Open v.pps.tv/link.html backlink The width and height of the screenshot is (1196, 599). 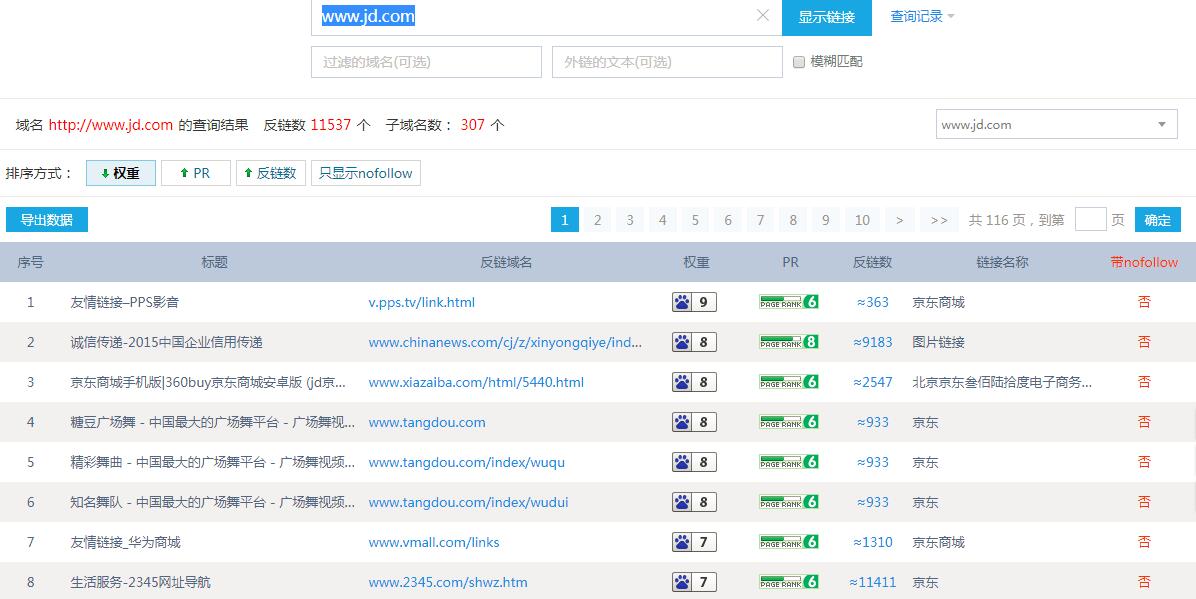pos(422,302)
